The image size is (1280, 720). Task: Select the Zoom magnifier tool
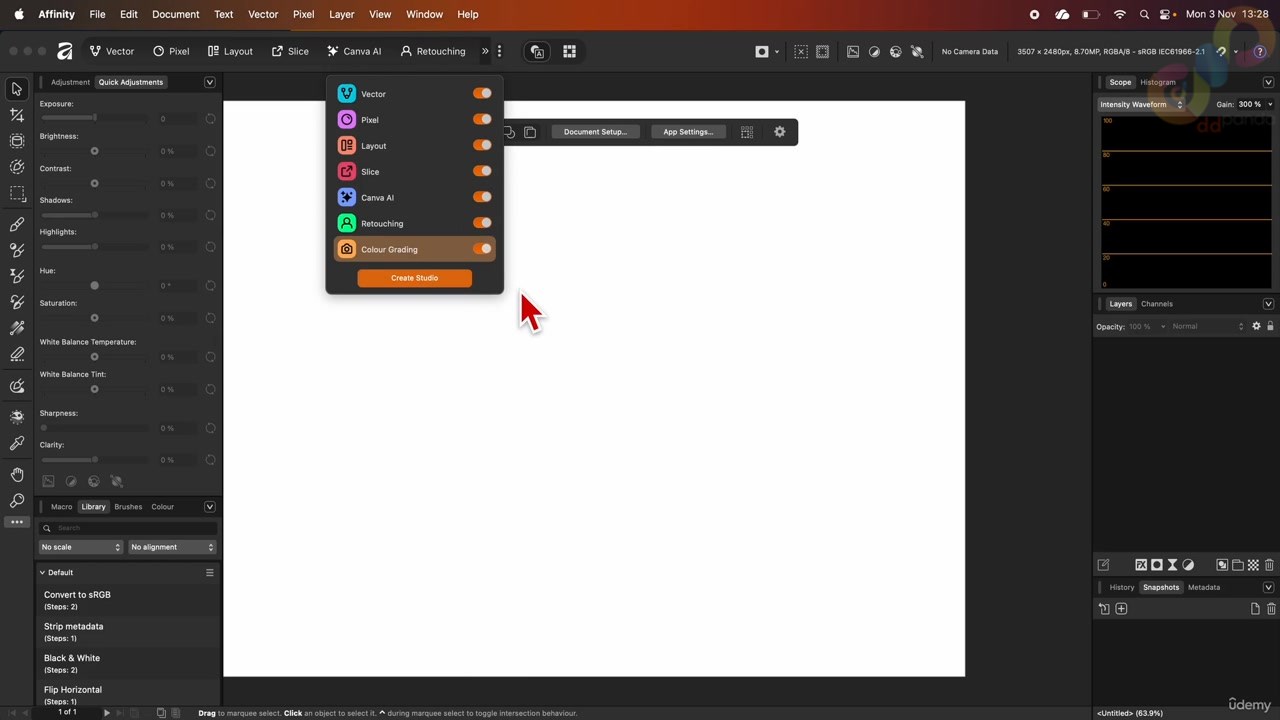point(17,500)
